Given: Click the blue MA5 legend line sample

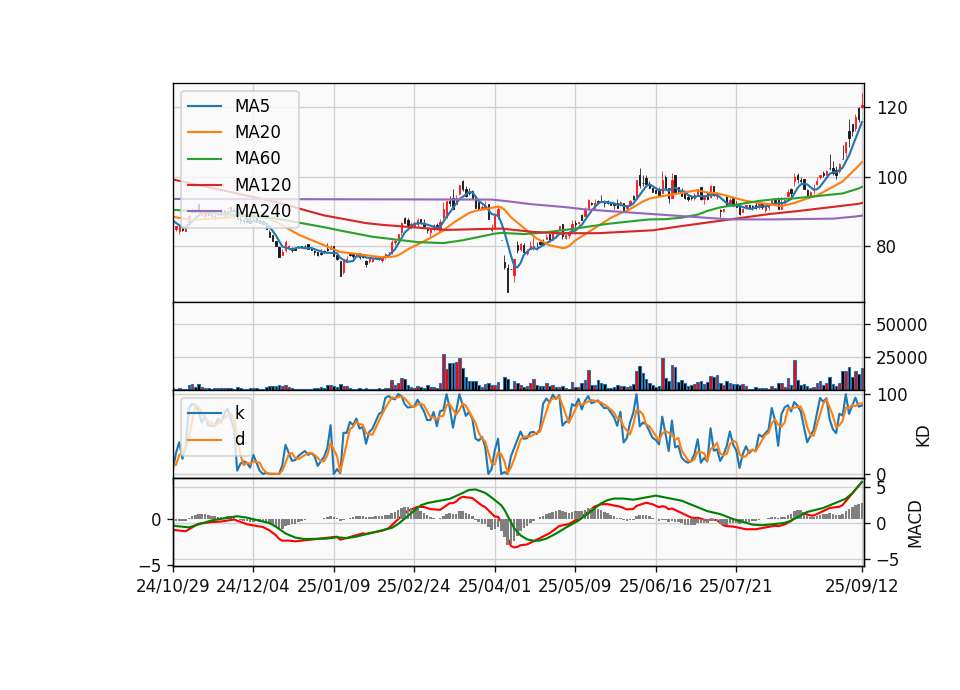Looking at the screenshot, I should pyautogui.click(x=204, y=106).
